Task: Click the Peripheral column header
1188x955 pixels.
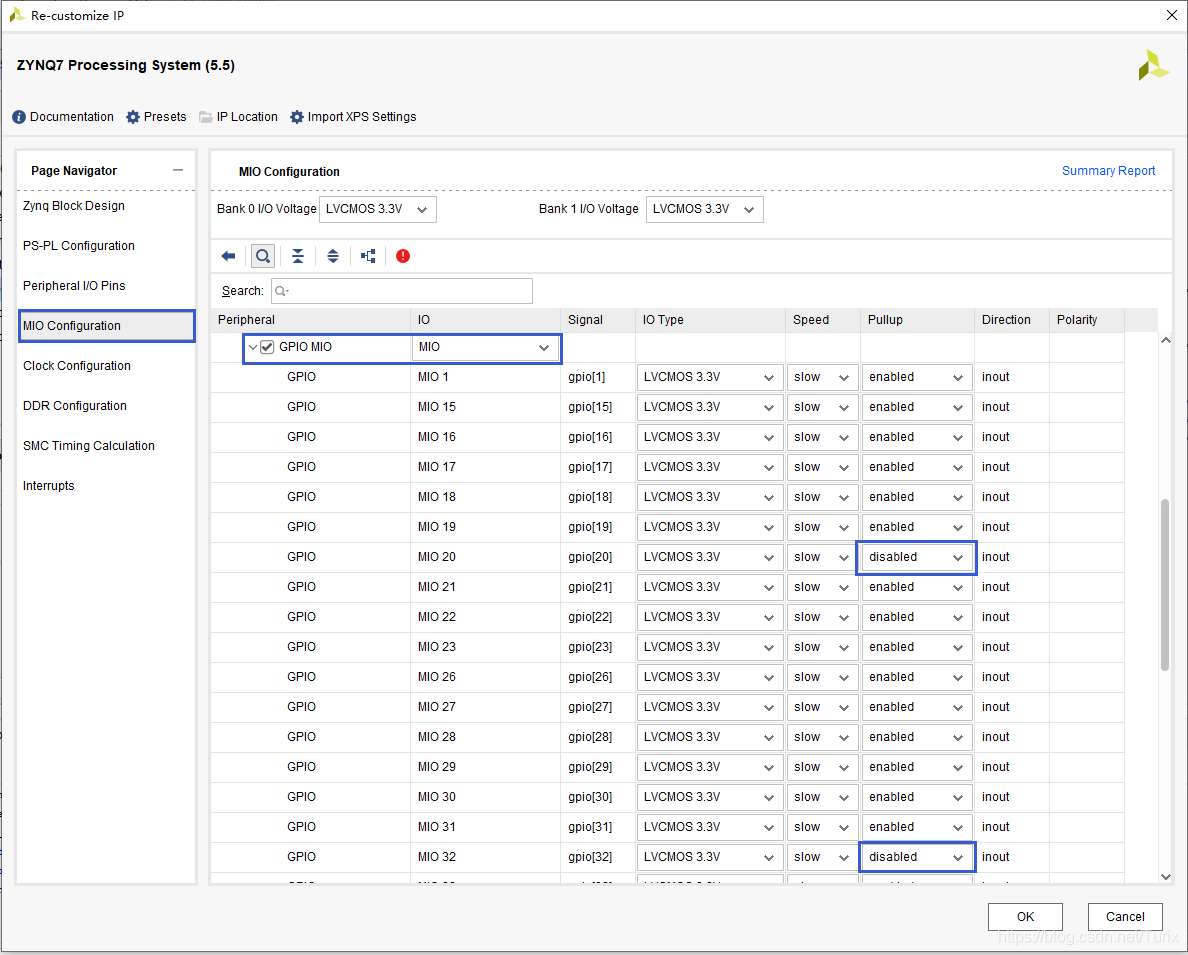Action: coord(311,320)
